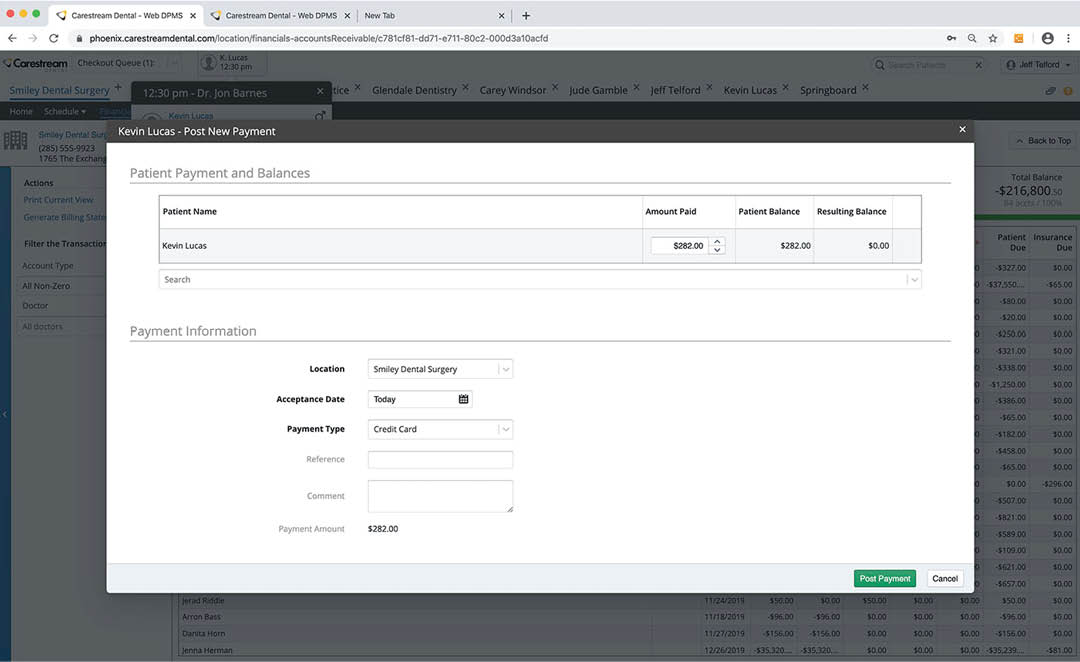The width and height of the screenshot is (1080, 662).
Task: Reload the page in the browser
Action: 54,38
